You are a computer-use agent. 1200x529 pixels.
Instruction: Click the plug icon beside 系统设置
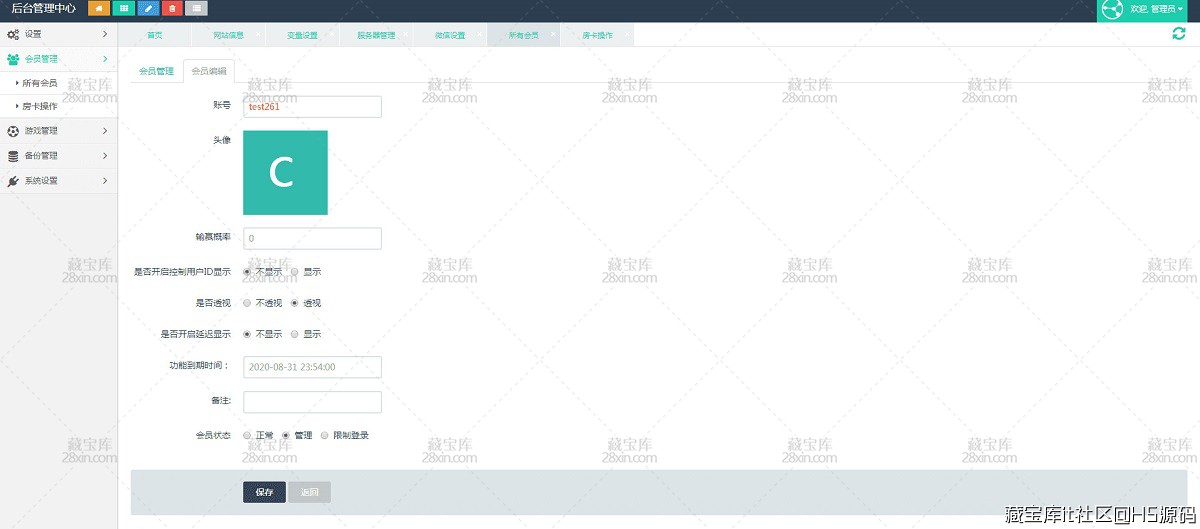[x=13, y=181]
